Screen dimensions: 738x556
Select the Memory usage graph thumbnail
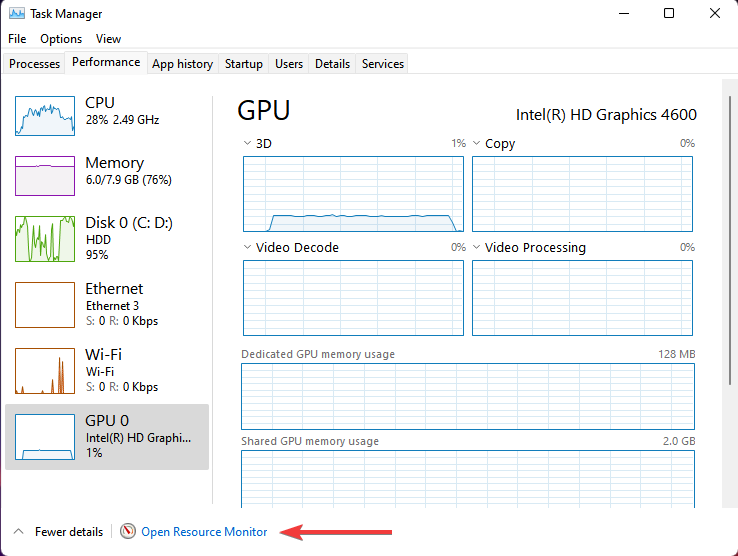[x=44, y=175]
